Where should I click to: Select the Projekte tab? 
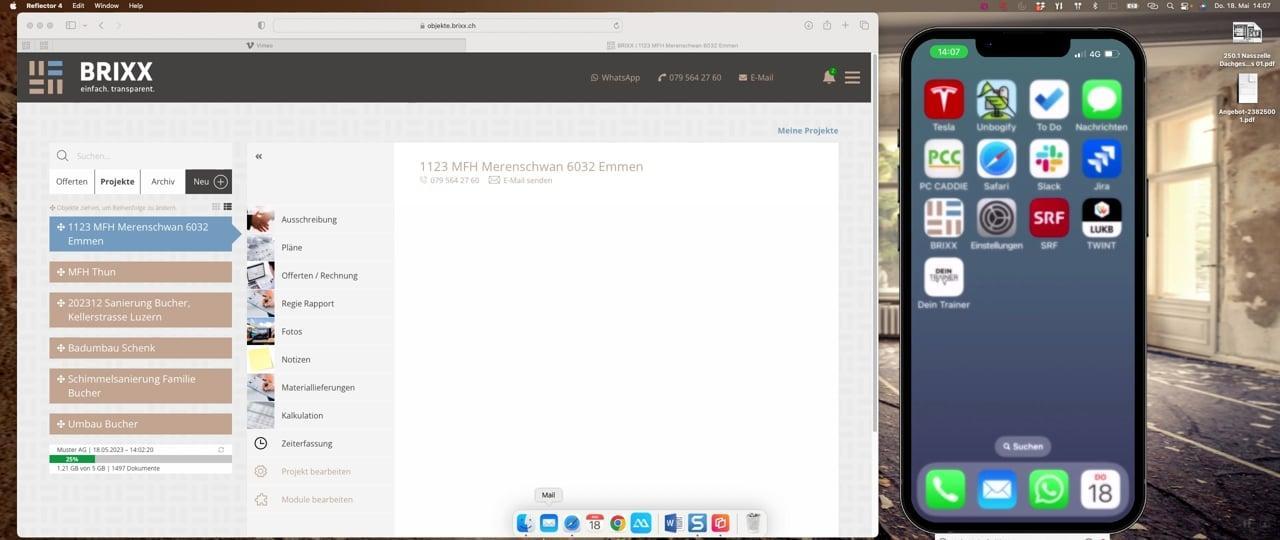click(x=118, y=182)
